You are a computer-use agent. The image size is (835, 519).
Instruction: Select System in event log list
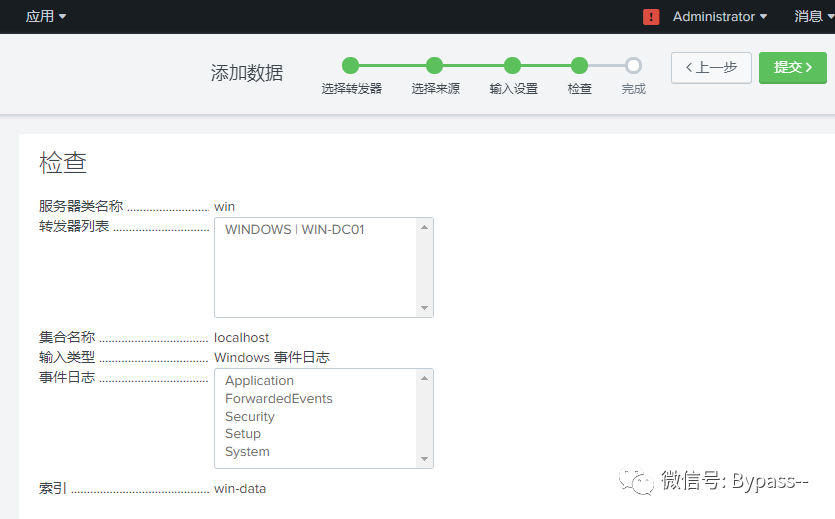tap(247, 451)
